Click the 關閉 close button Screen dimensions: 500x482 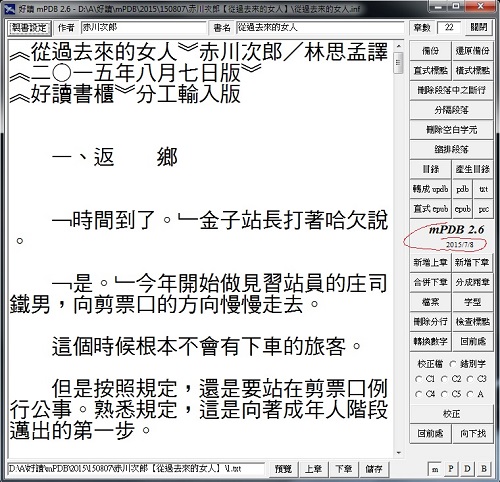coord(479,28)
